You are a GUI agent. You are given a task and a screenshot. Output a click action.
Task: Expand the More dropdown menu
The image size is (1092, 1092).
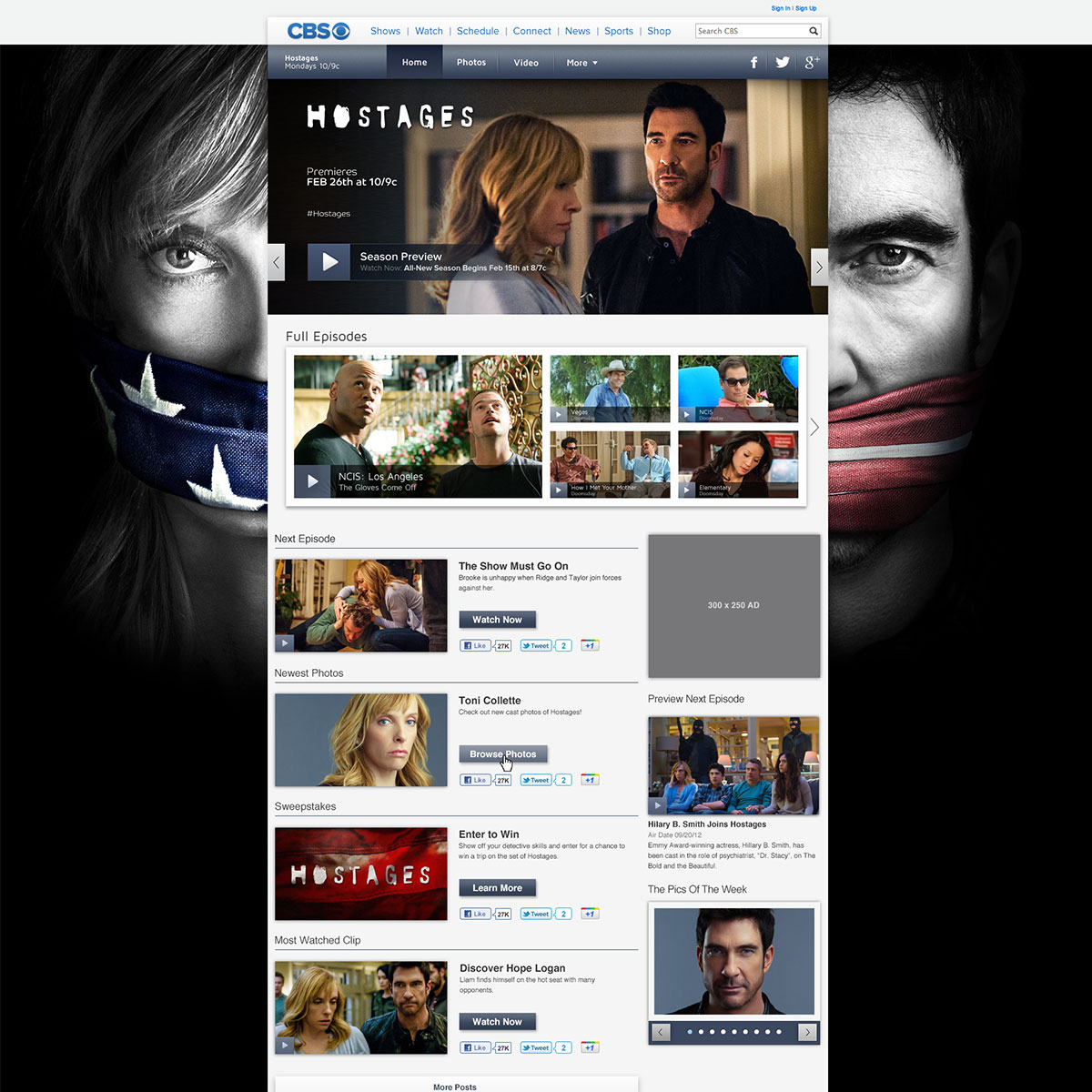pos(581,63)
